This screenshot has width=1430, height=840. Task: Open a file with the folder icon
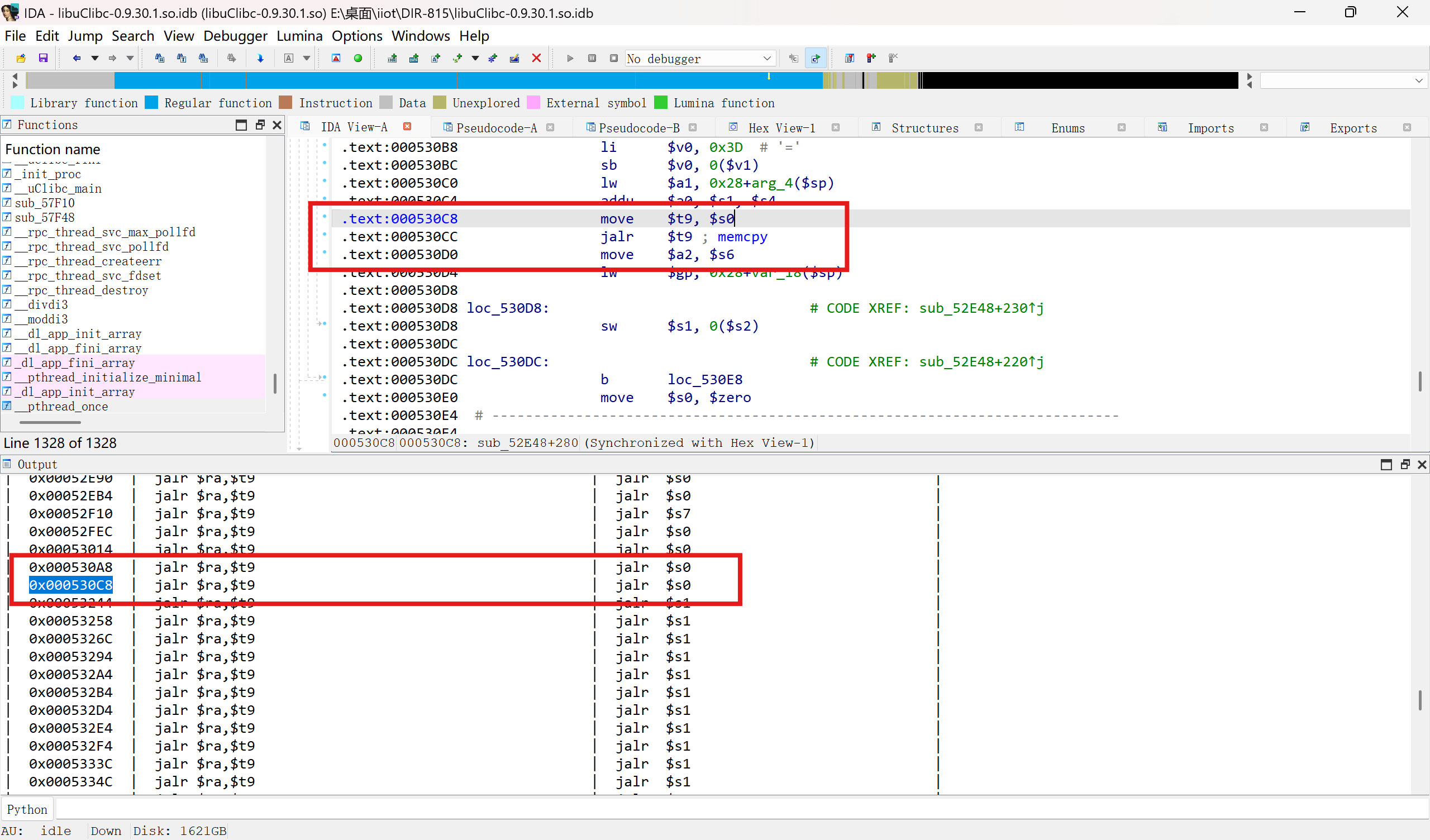[21, 58]
